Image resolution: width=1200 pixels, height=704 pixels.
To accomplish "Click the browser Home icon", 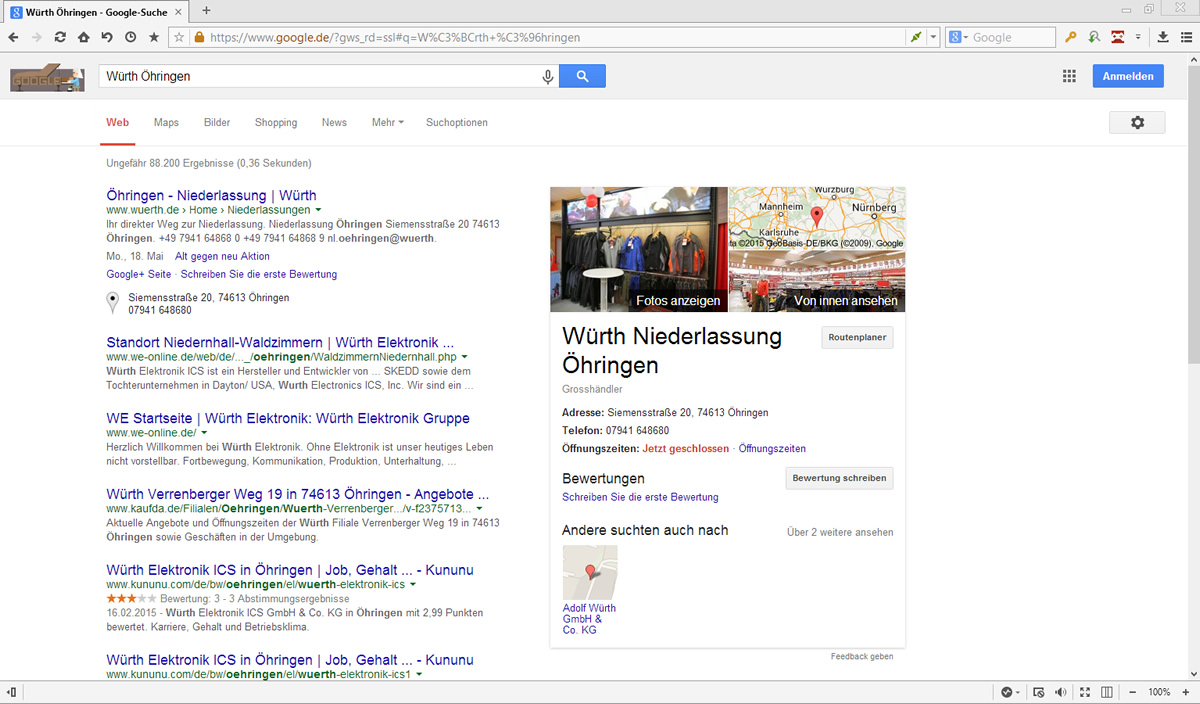I will [x=84, y=37].
